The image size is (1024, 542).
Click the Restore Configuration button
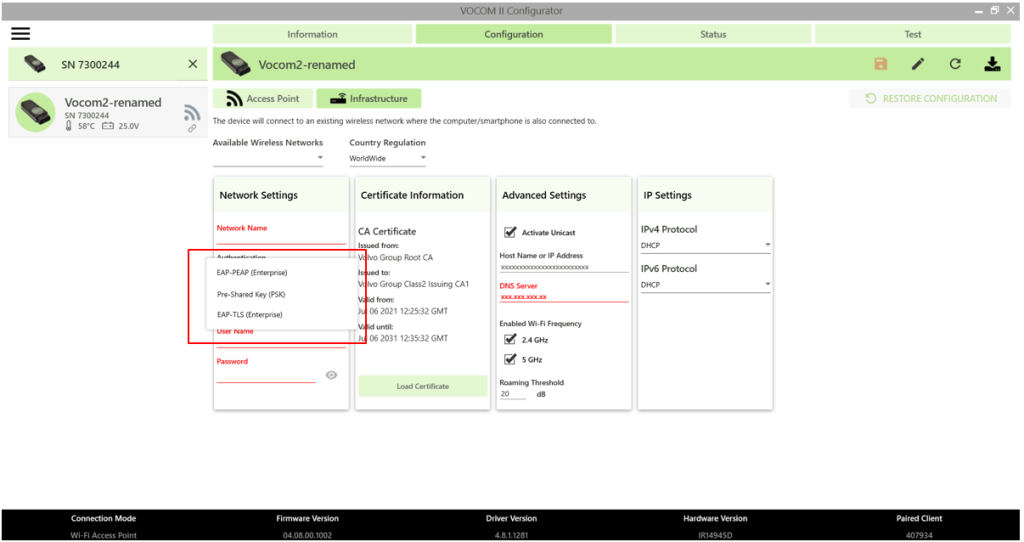930,99
